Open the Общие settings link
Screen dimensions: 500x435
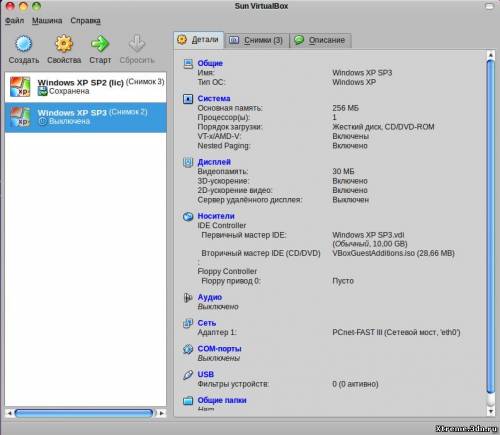coord(210,63)
